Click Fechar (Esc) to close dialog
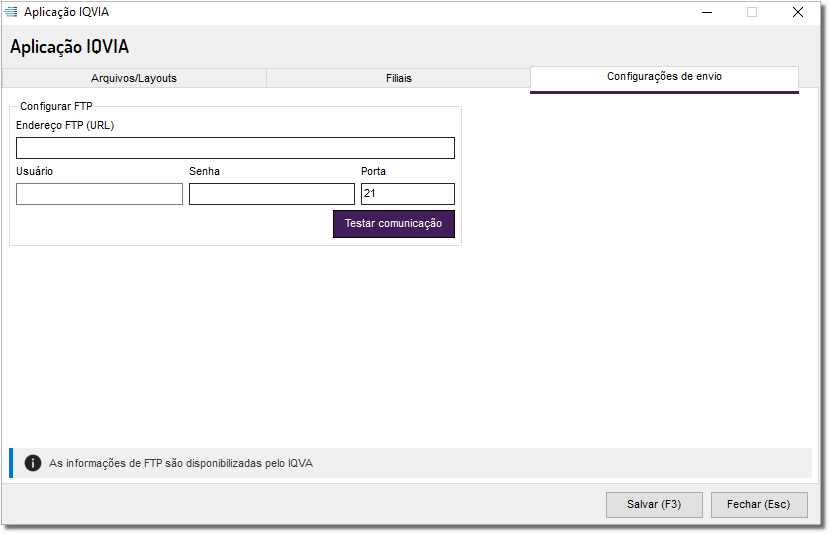Screen dimensions: 830x534 click(x=759, y=505)
